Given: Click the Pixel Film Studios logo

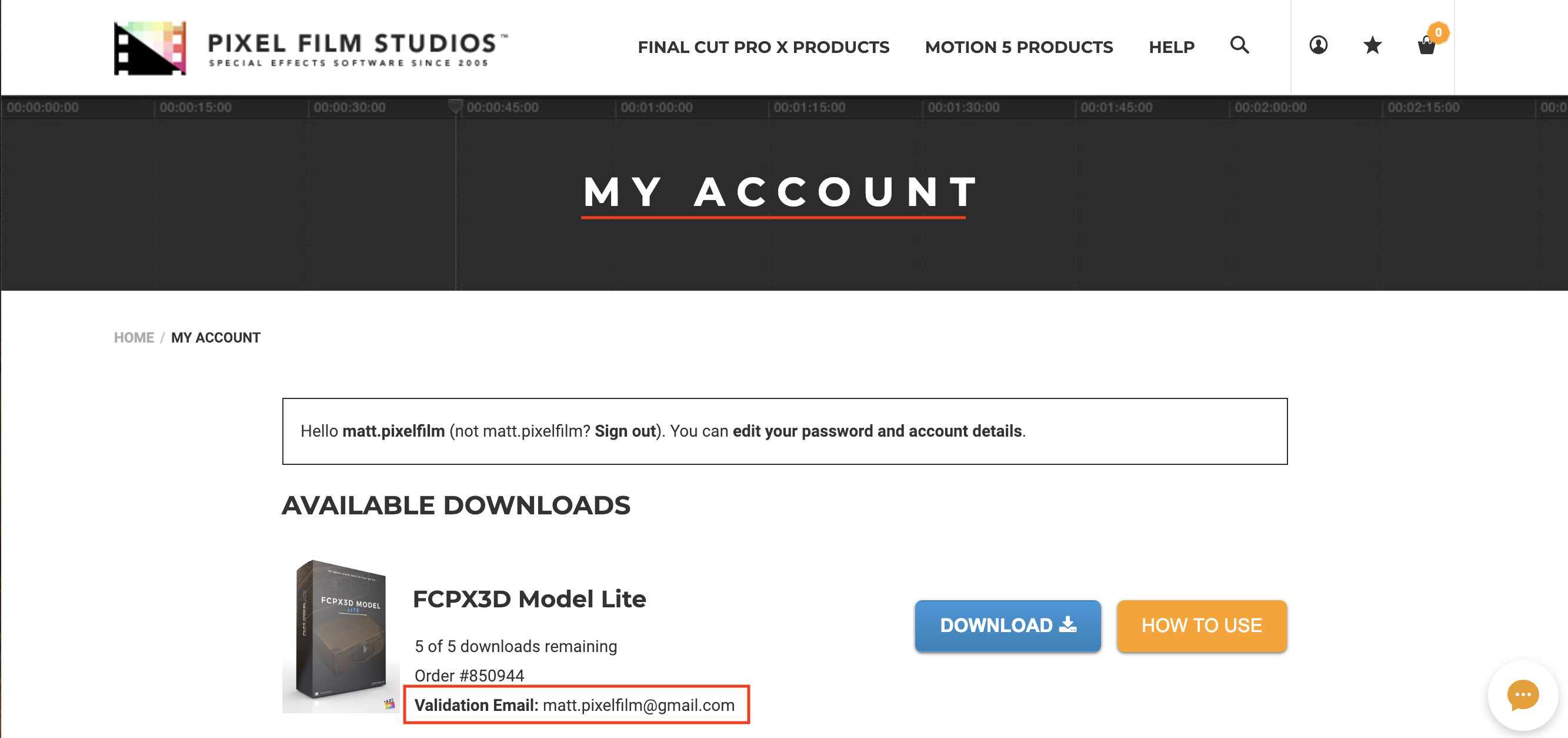Looking at the screenshot, I should [311, 48].
